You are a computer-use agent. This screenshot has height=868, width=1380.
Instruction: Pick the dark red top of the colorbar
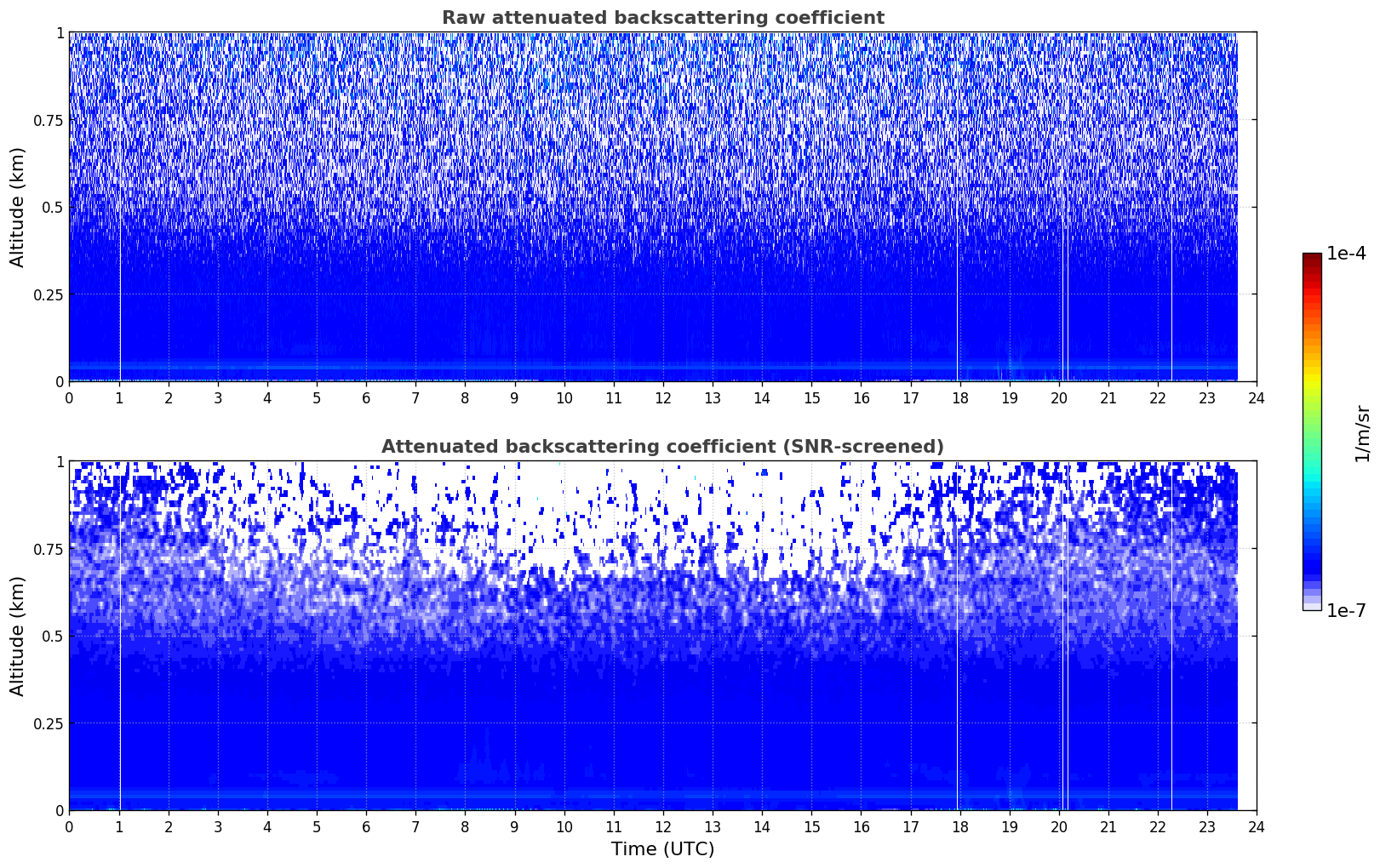pyautogui.click(x=1311, y=258)
